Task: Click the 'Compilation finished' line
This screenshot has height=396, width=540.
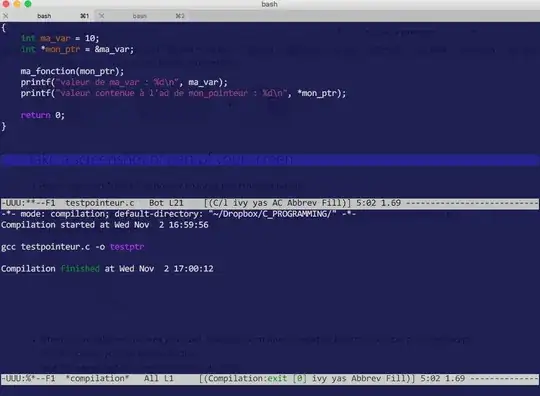Action: pos(107,269)
